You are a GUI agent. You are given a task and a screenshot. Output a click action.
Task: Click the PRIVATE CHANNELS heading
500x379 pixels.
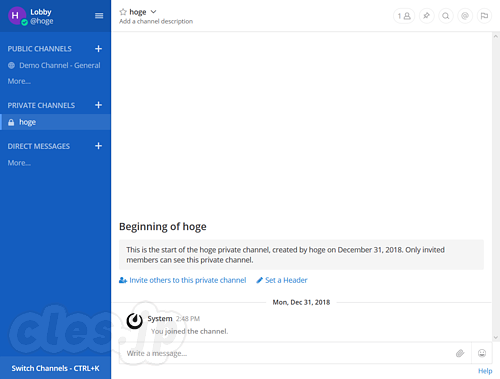point(41,105)
